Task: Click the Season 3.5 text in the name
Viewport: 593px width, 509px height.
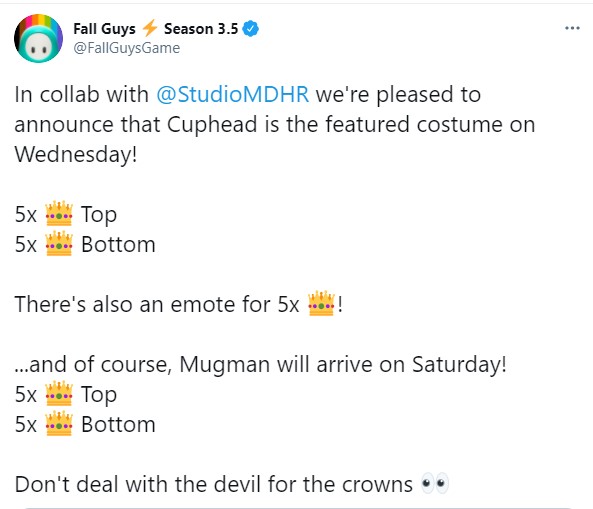Action: tap(201, 29)
